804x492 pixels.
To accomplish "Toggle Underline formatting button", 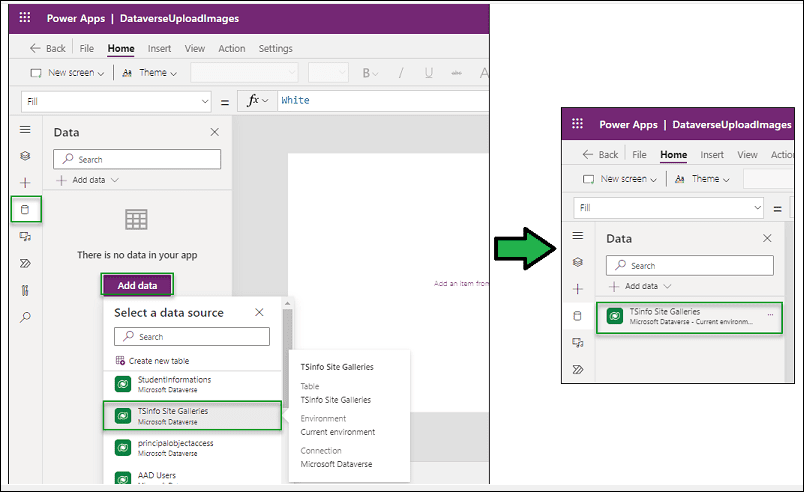I will click(429, 73).
